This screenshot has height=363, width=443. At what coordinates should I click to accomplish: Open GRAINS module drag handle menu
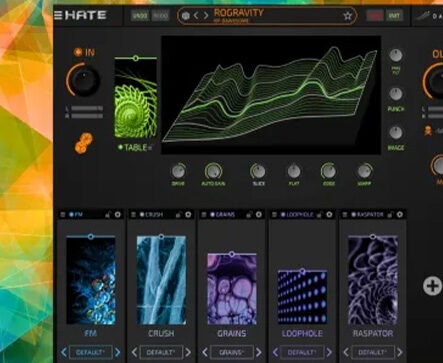pyautogui.click(x=204, y=215)
